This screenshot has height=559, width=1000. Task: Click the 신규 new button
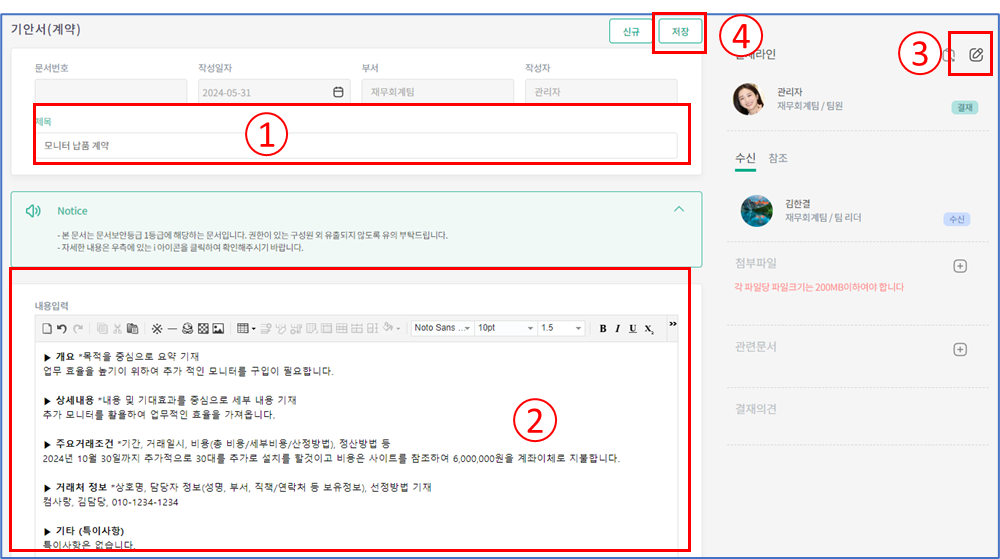point(631,32)
